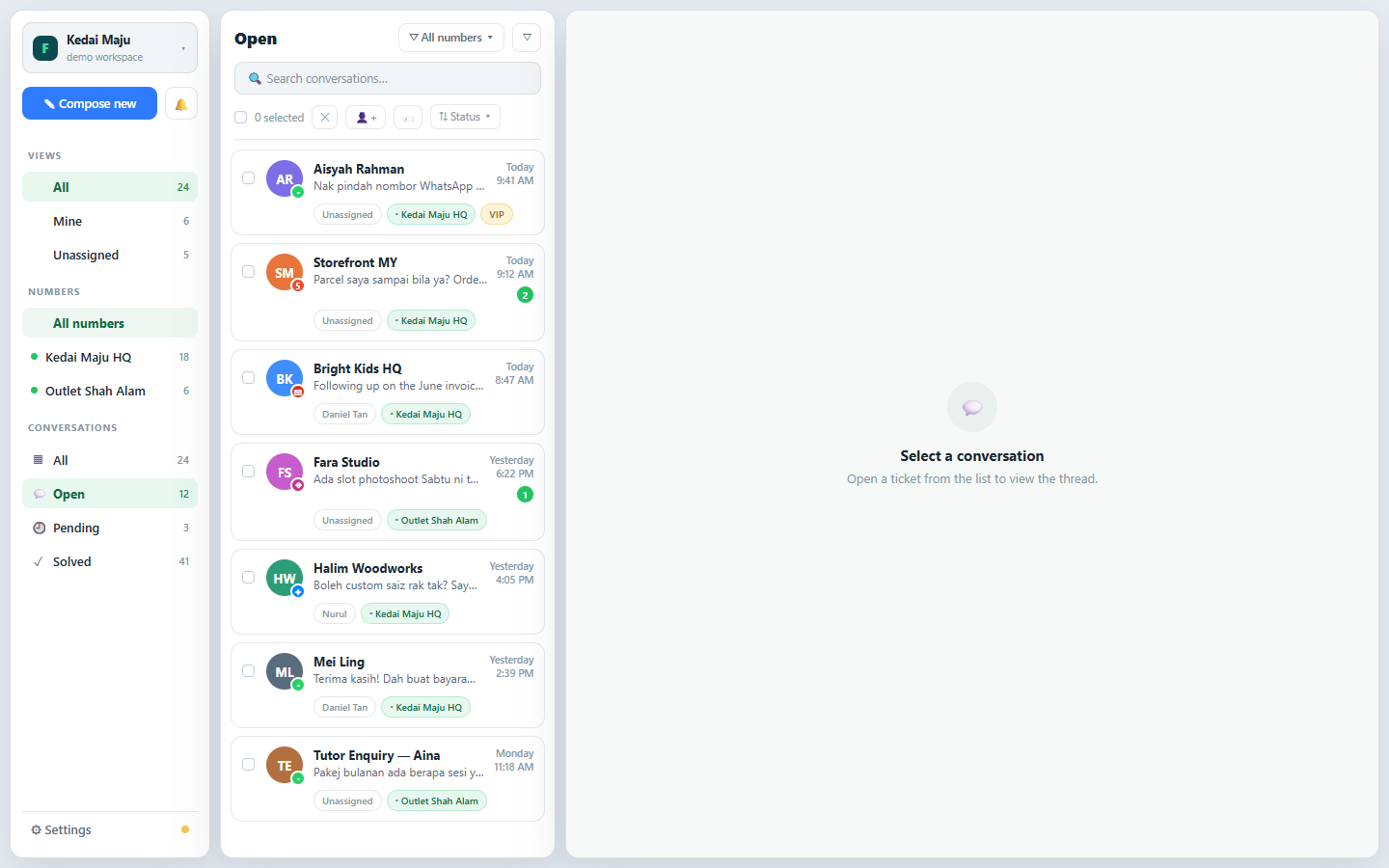Click Tutor Enquiry's TE avatar
Viewport: 1389px width, 868px height.
click(x=285, y=766)
